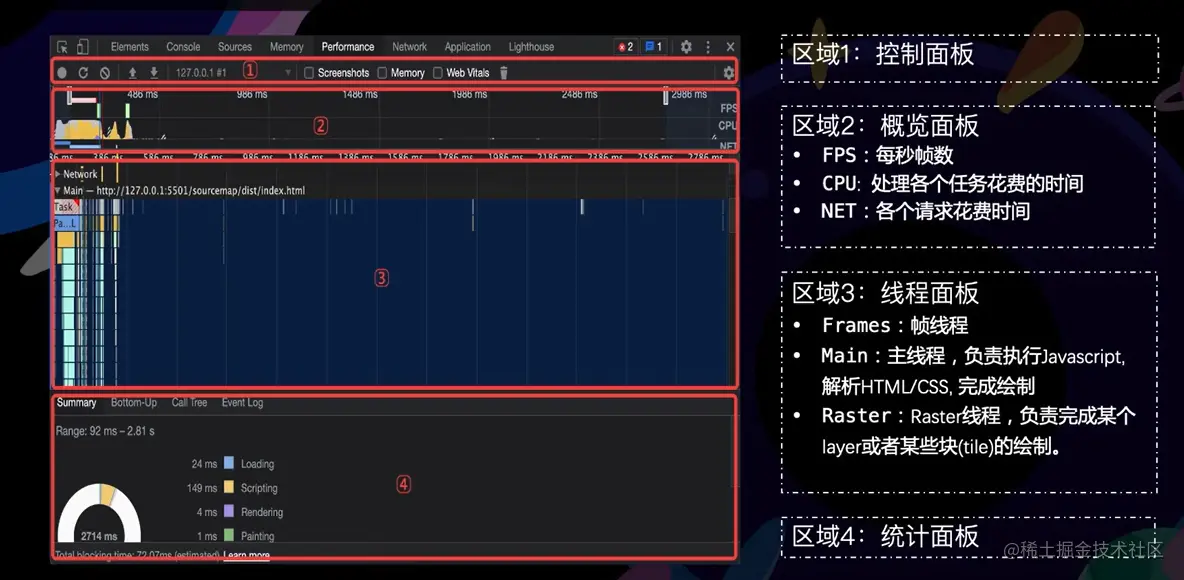Open the inspect element picker tool

point(62,46)
